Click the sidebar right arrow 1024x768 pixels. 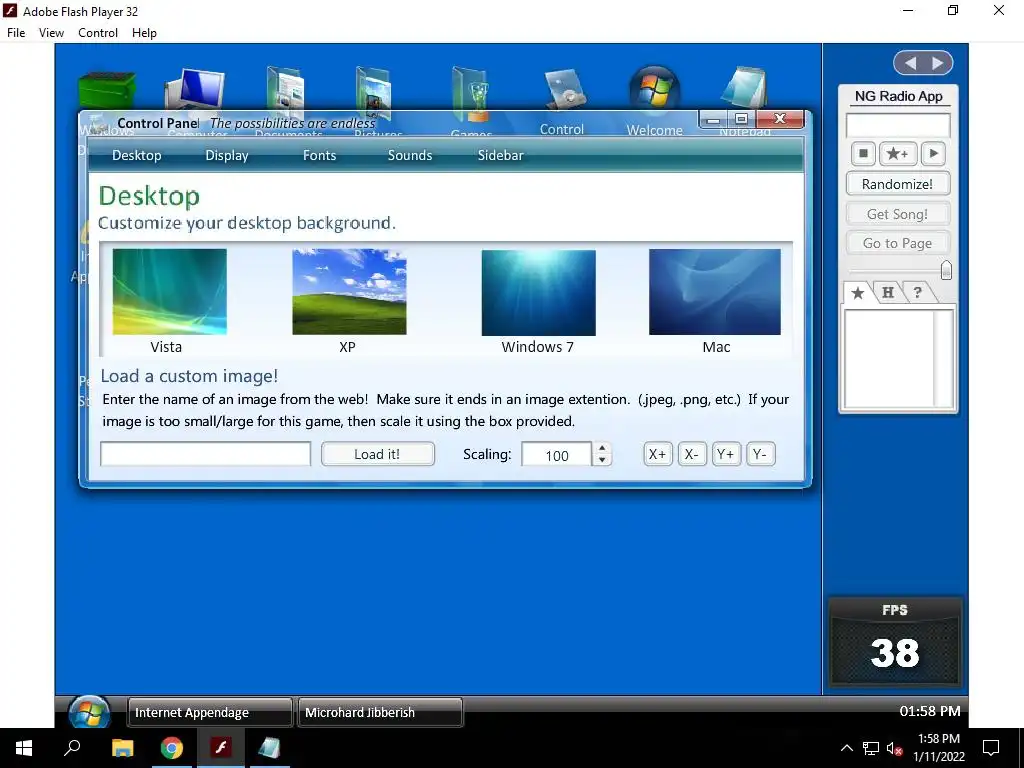click(x=938, y=63)
